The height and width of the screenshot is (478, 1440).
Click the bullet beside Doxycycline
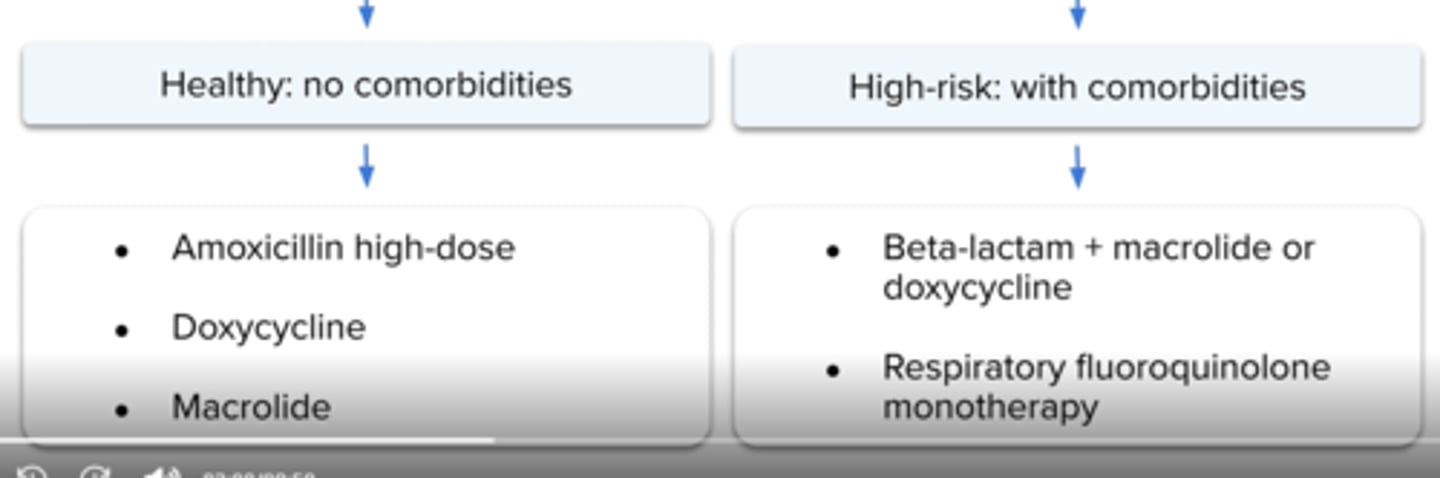[122, 330]
